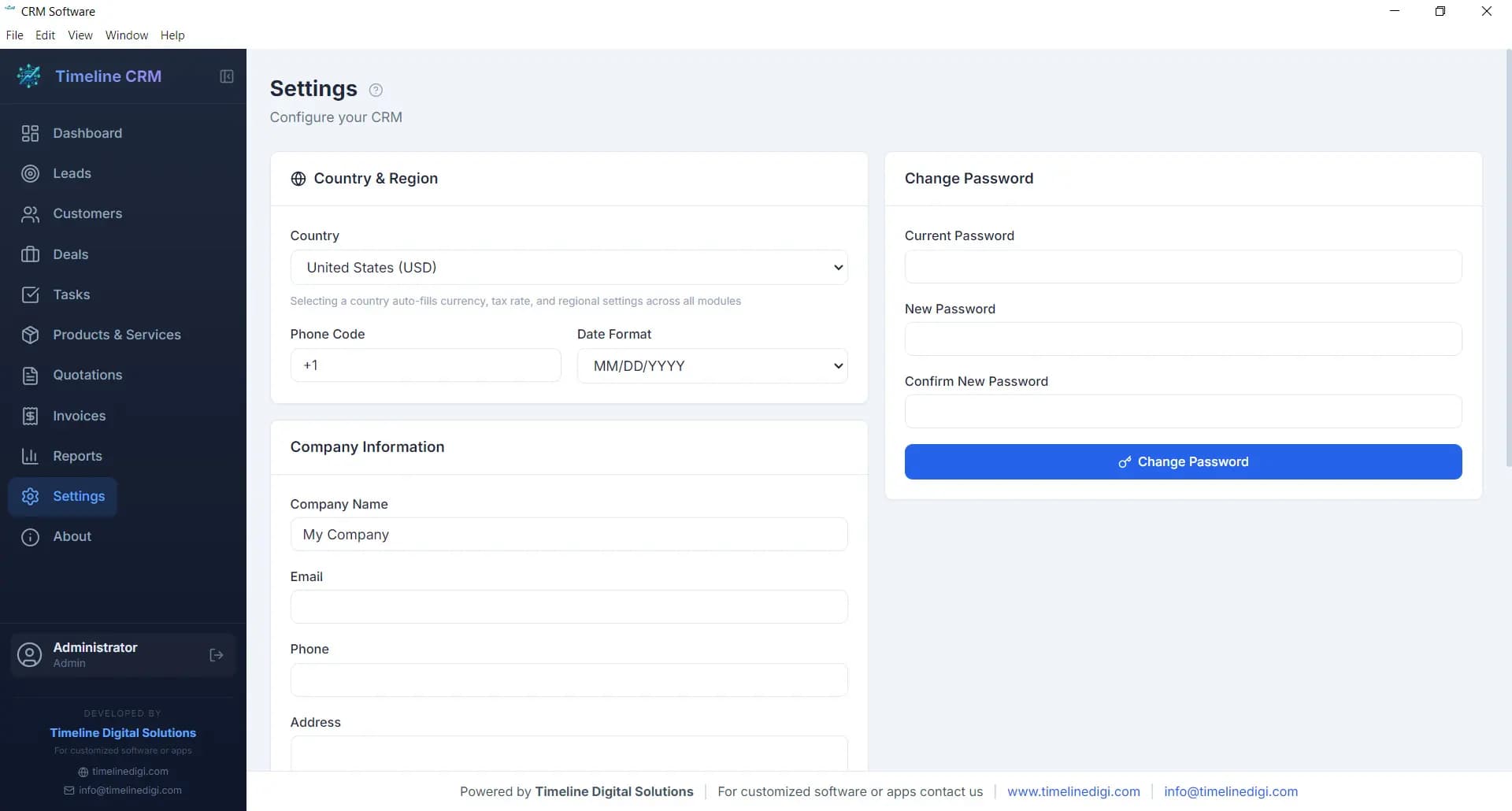Open the Date Format dropdown
This screenshot has width=1512, height=811.
point(712,365)
